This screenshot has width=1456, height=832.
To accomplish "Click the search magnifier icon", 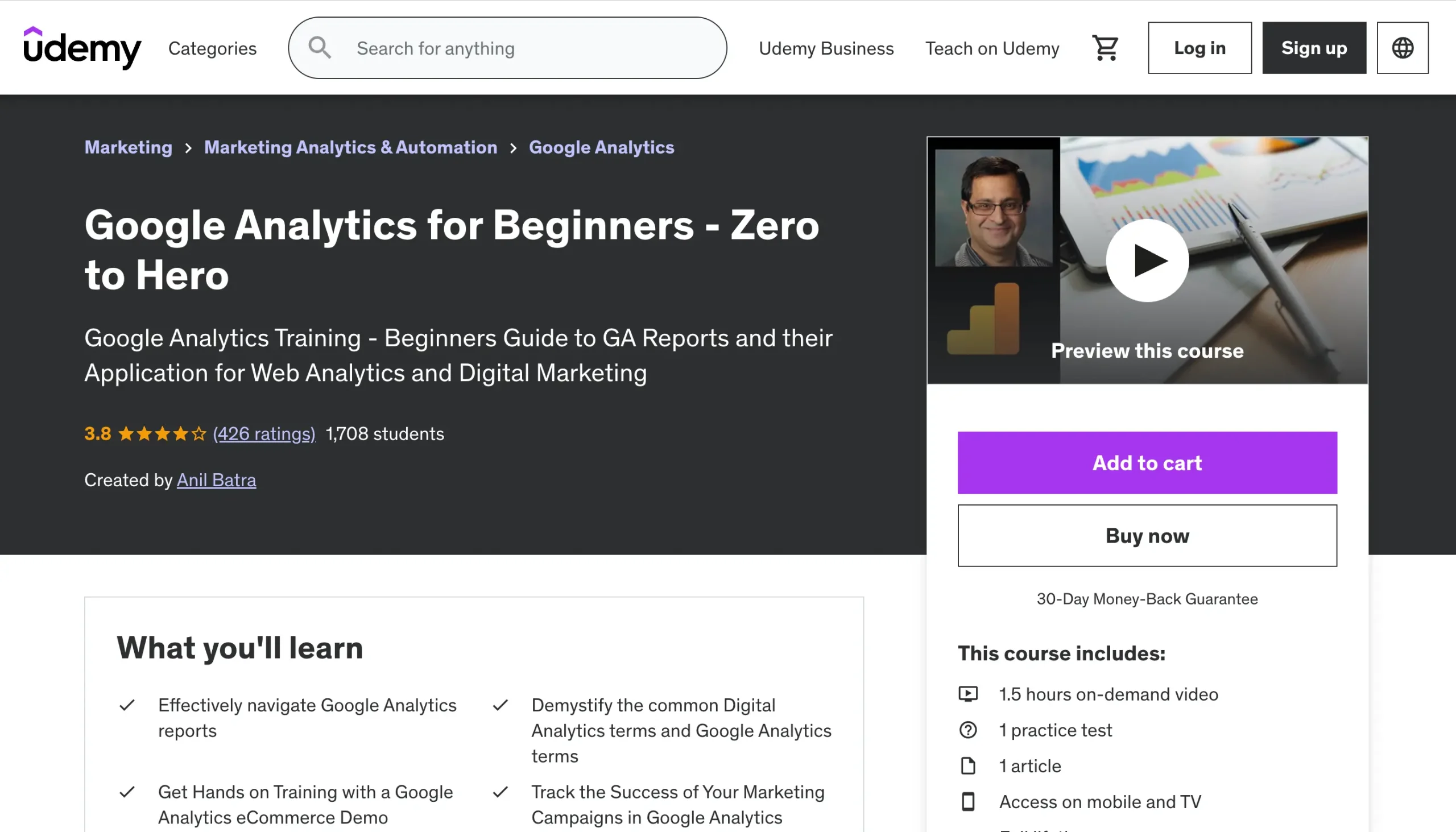I will click(x=320, y=48).
